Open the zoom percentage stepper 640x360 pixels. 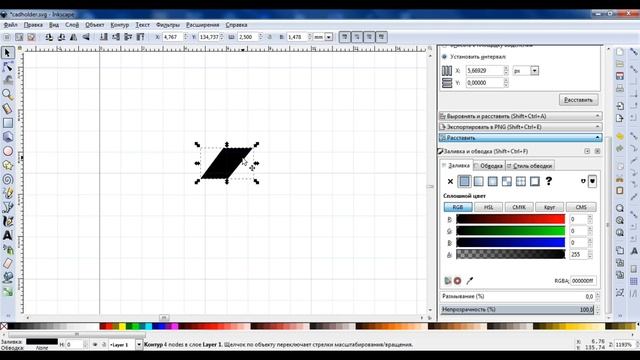tap(638, 345)
